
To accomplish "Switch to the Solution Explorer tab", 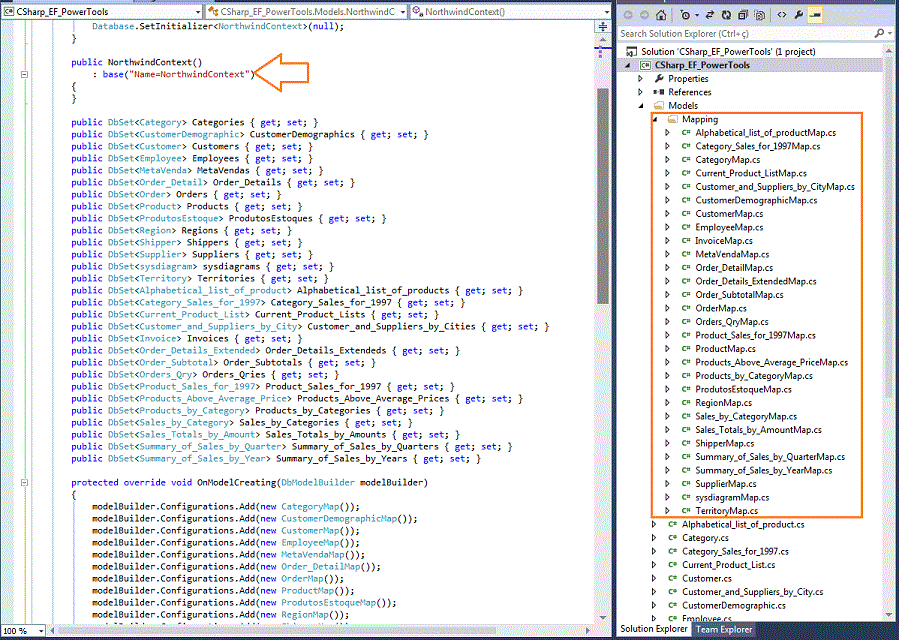I will 654,629.
